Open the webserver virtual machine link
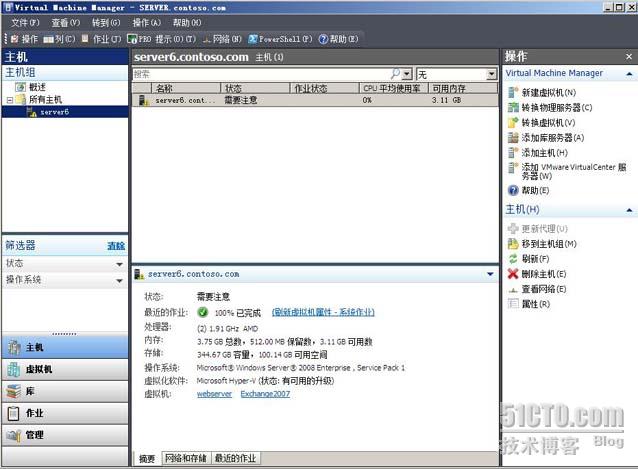Screen dimensions: 638x469 point(214,394)
